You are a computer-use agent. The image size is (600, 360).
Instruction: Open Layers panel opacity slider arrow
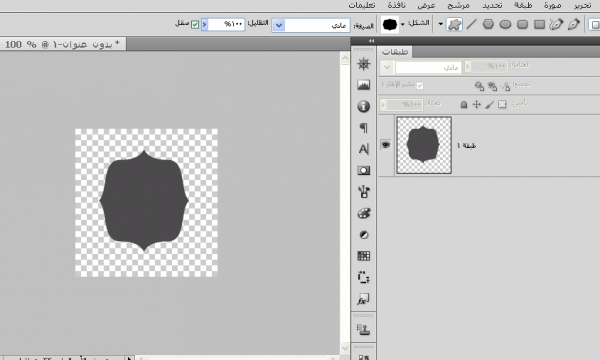[467, 67]
